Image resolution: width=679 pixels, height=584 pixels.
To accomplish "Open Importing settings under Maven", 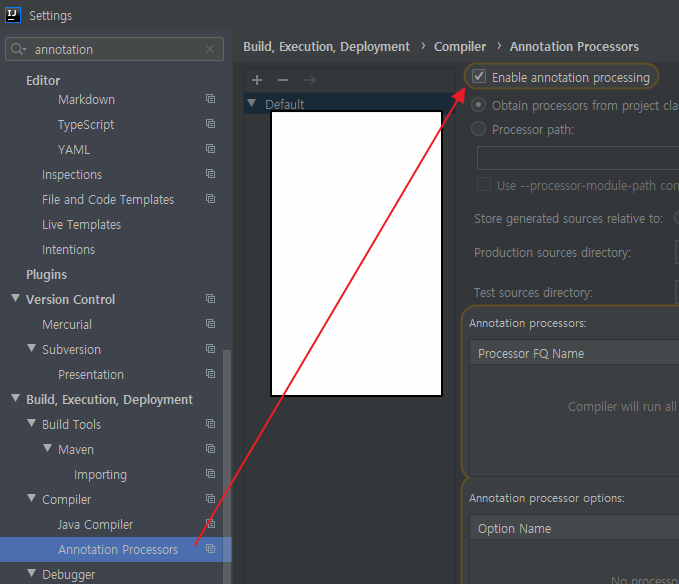I will click(100, 475).
